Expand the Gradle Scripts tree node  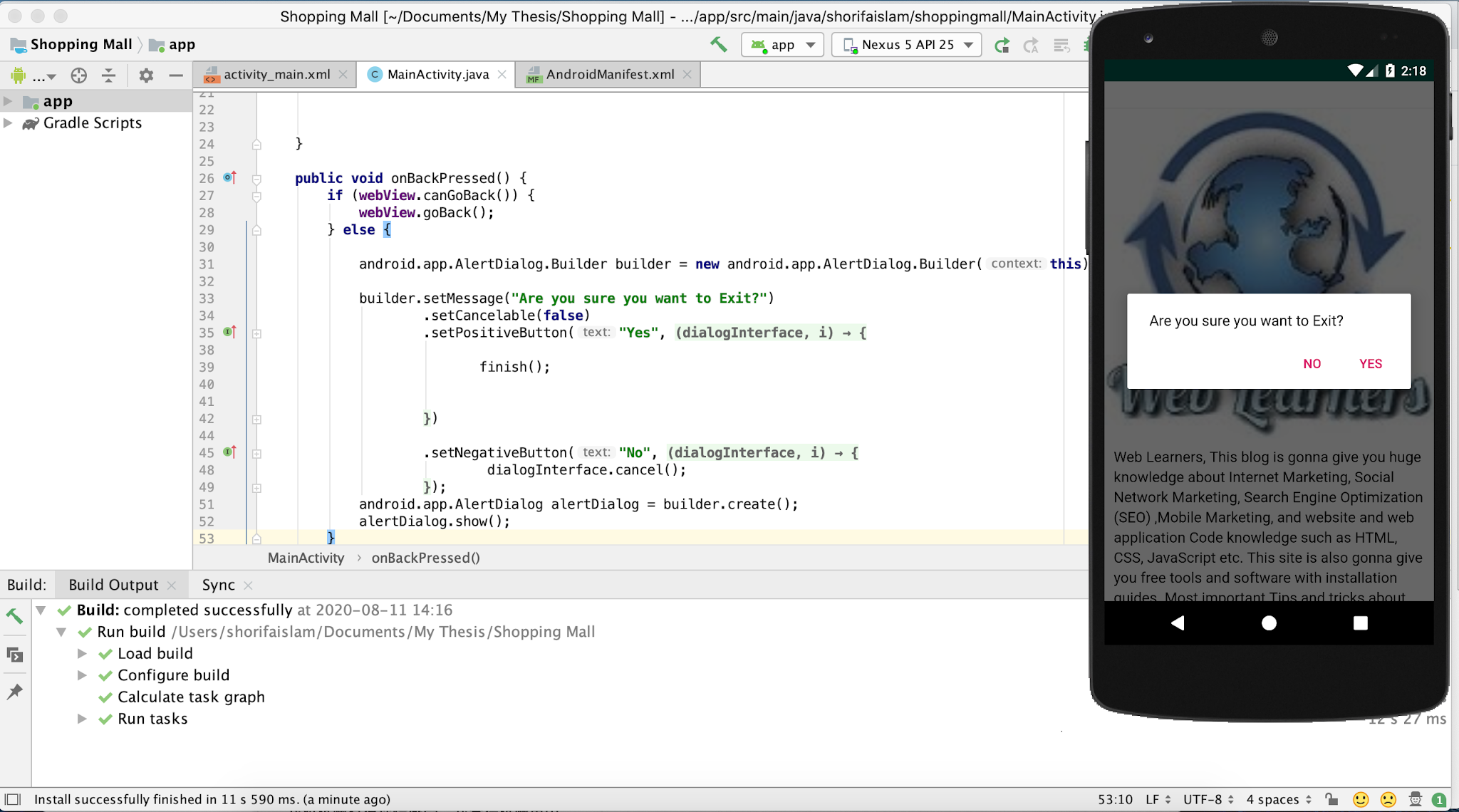tap(9, 123)
